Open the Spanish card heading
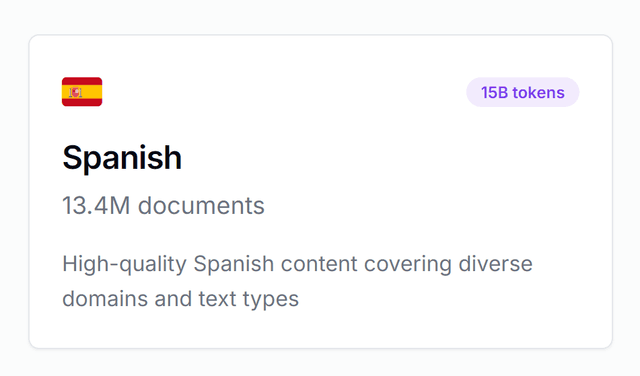Image resolution: width=640 pixels, height=376 pixels. [122, 158]
